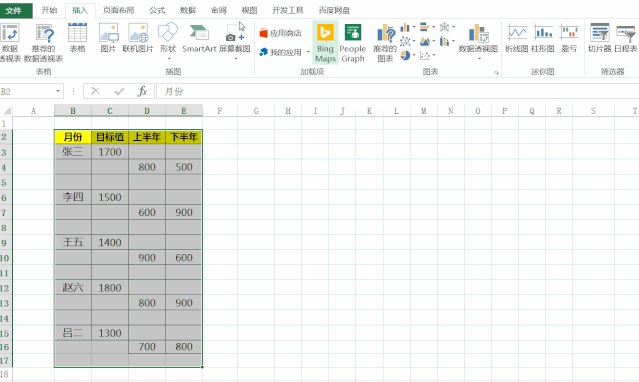The height and width of the screenshot is (382, 639).
Task: Launch the People Graph add-in
Action: (353, 43)
